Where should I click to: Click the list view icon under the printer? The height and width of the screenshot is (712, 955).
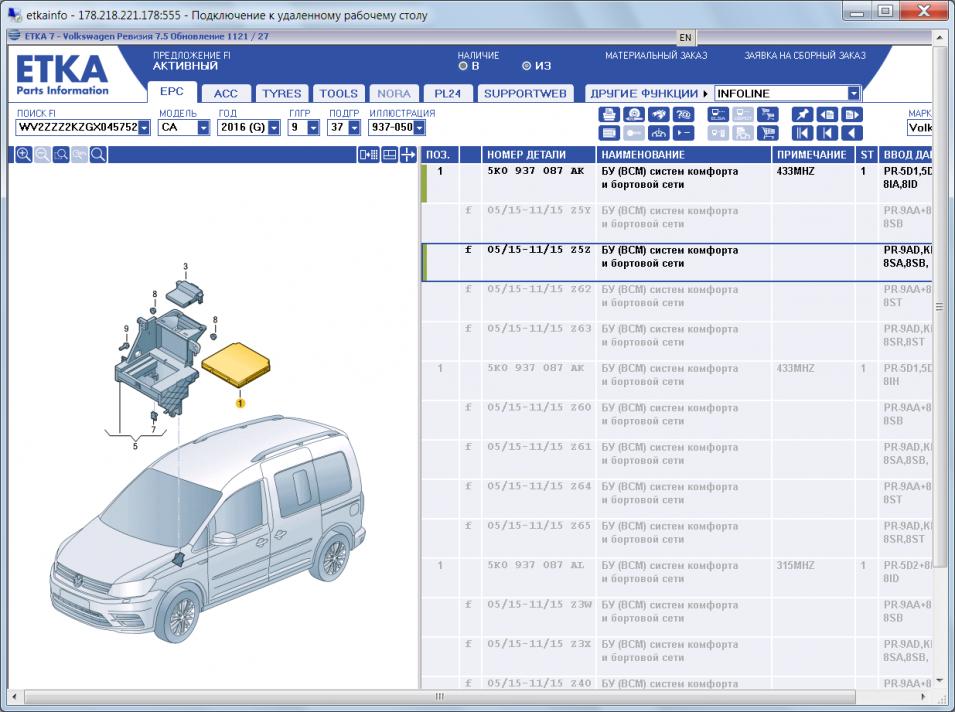(609, 133)
